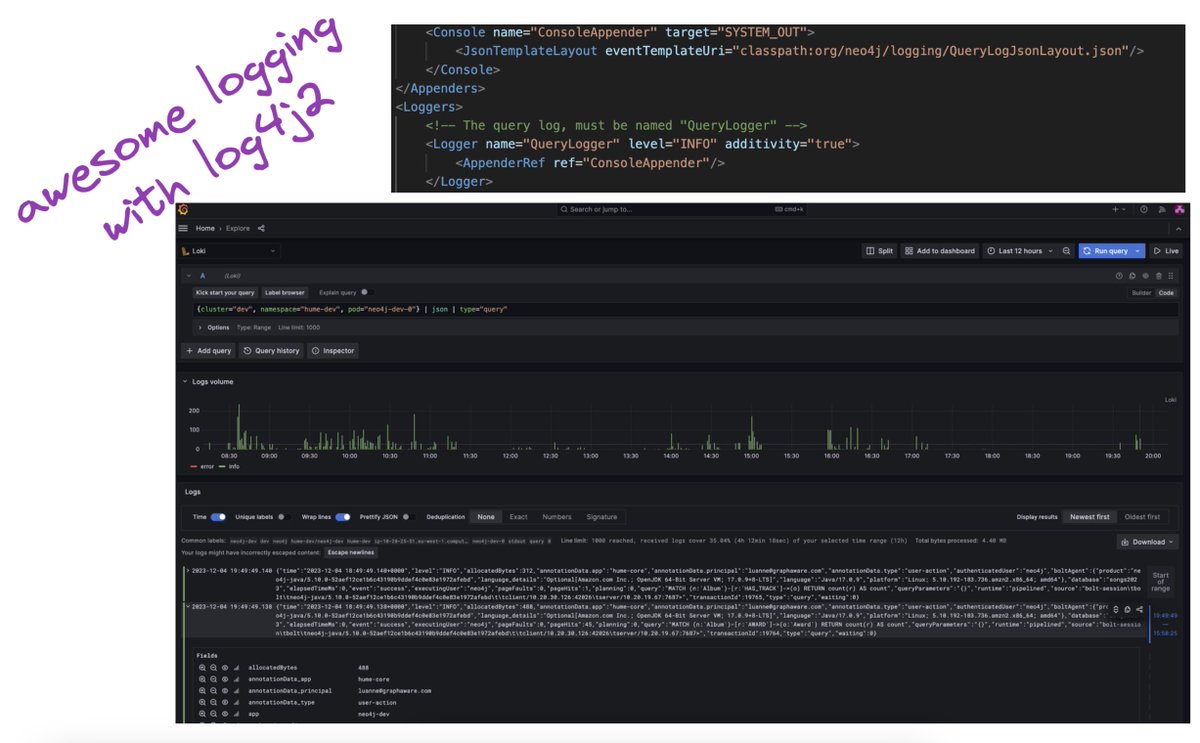Image resolution: width=1200 pixels, height=743 pixels.
Task: Select Exact deduplication
Action: pos(518,517)
